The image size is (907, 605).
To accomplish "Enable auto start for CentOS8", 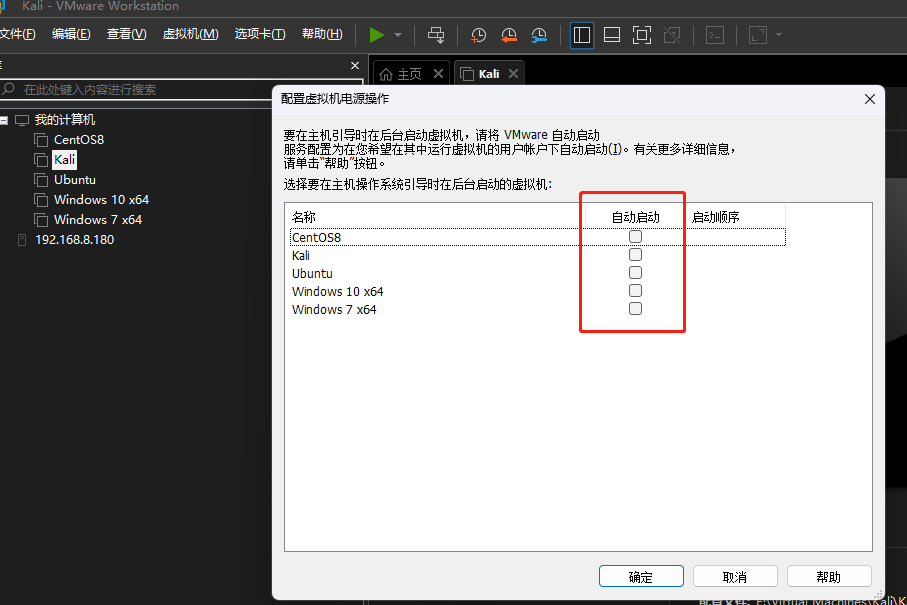I will [x=635, y=237].
